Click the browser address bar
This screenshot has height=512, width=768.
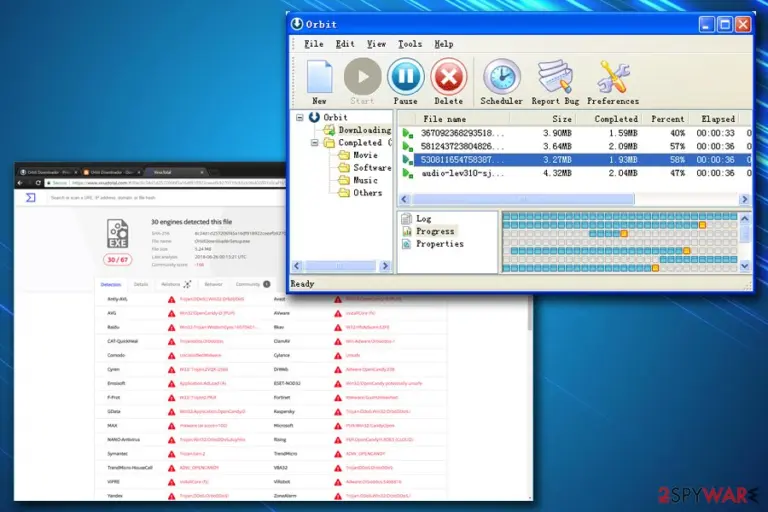point(165,183)
